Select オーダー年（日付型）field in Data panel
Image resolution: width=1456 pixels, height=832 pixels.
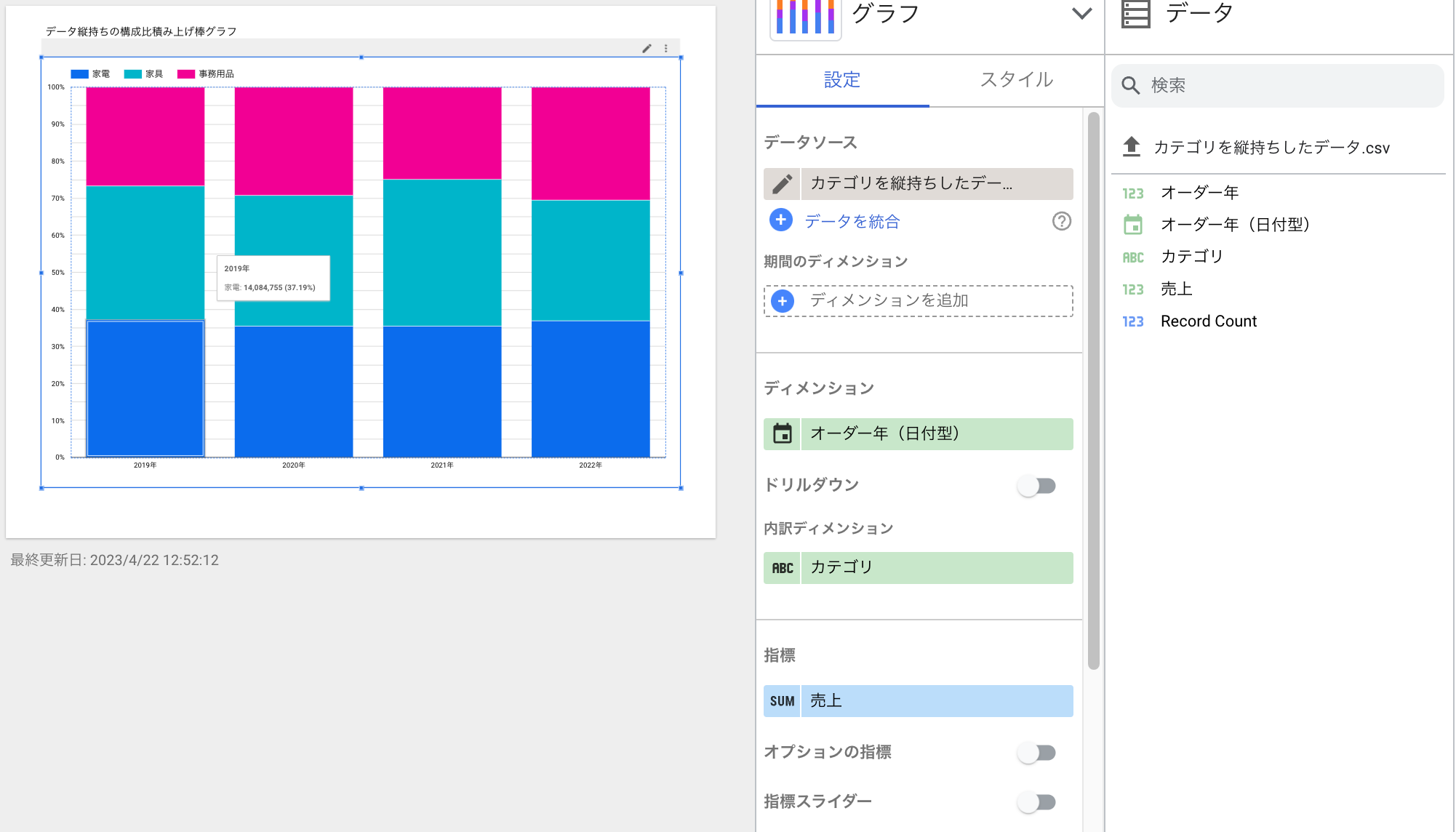pos(1235,225)
